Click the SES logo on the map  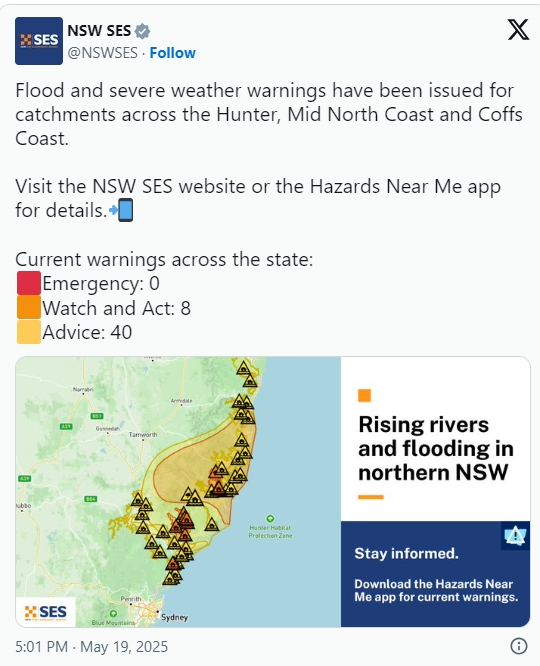click(x=46, y=612)
